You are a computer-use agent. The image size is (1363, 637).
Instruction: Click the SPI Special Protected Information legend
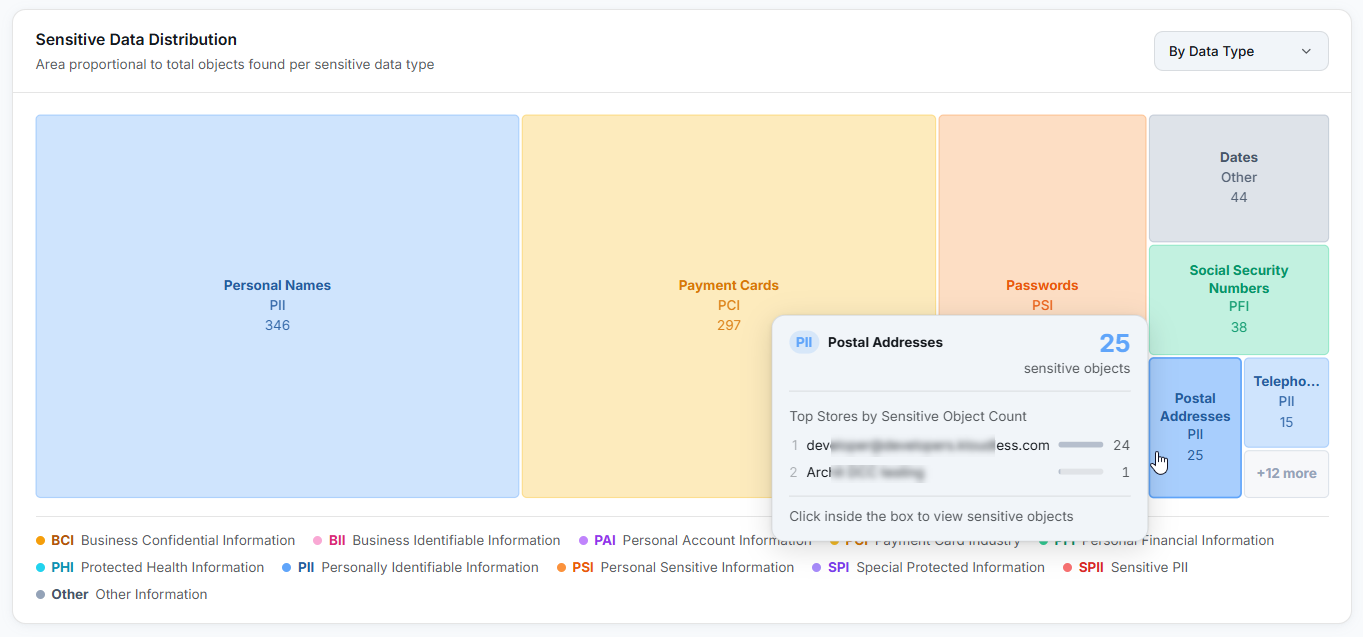[928, 568]
